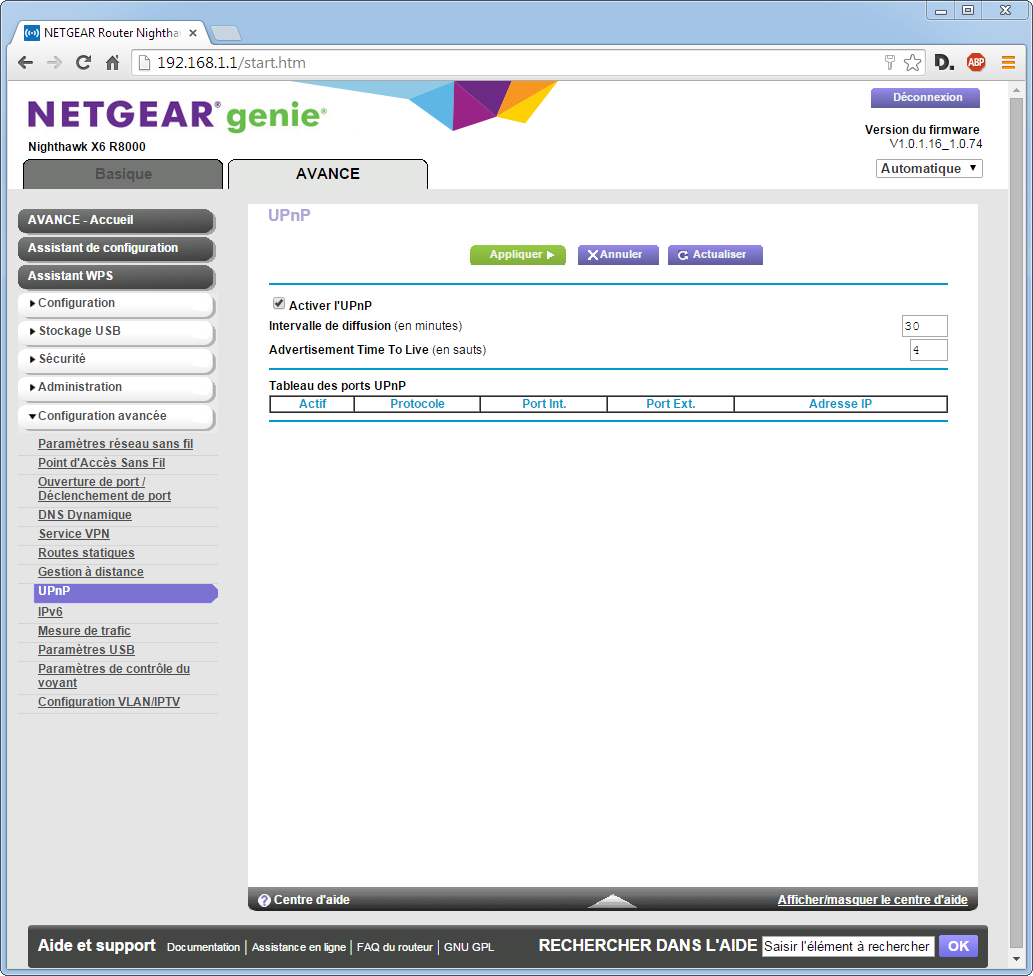Screen dimensions: 1033x976
Task: Click the saved password key icon
Action: 889,63
